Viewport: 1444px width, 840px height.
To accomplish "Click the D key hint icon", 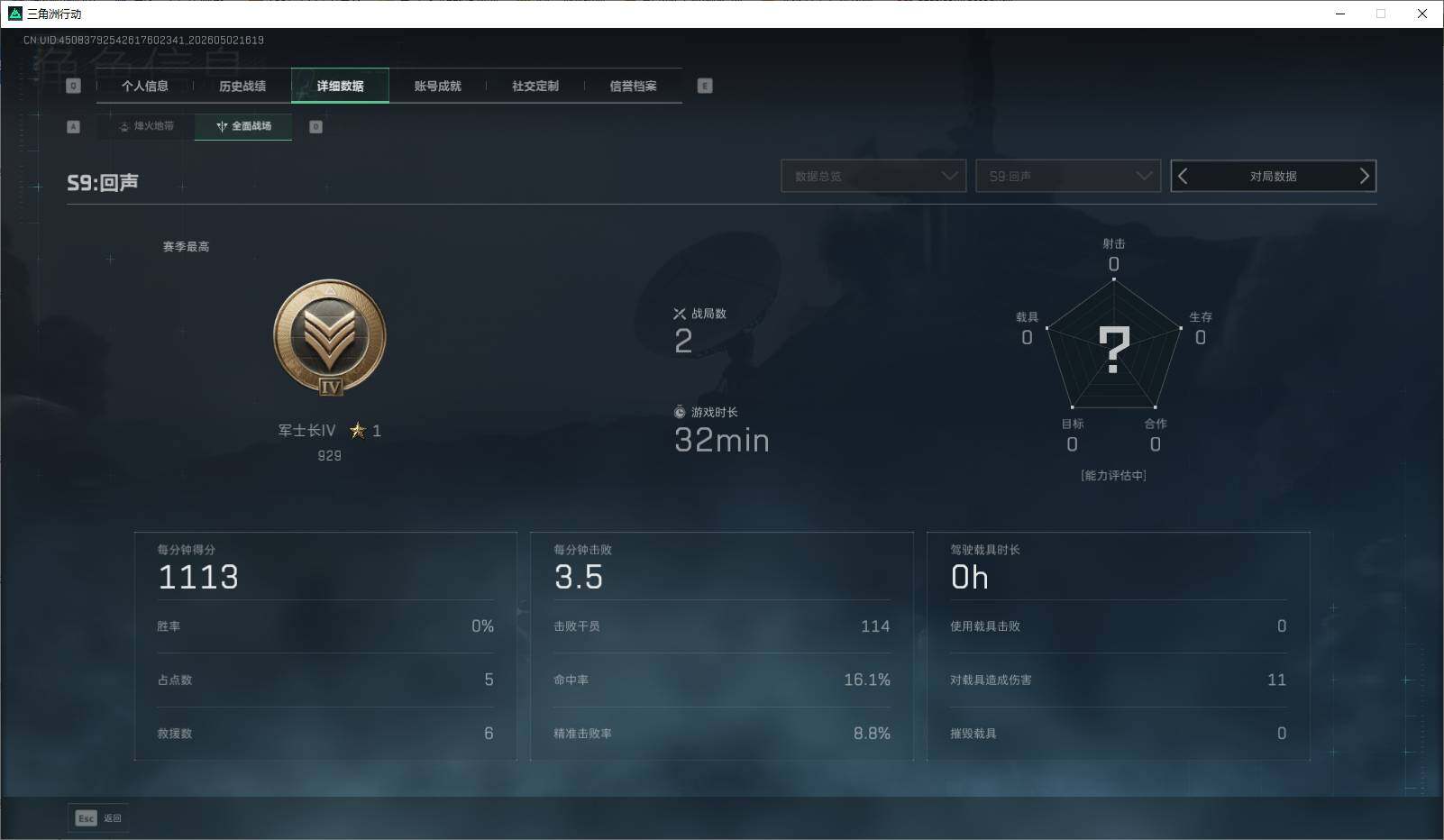I will pos(315,127).
